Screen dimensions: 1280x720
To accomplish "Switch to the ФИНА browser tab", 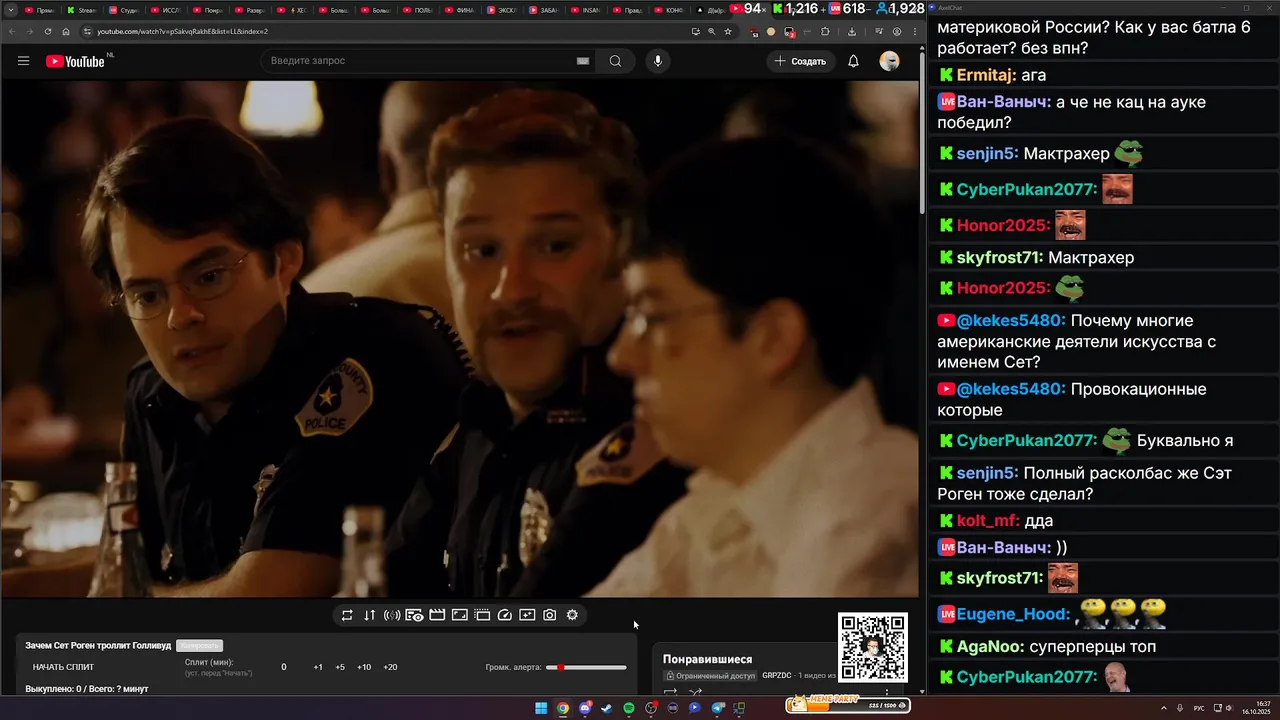I will click(x=460, y=10).
